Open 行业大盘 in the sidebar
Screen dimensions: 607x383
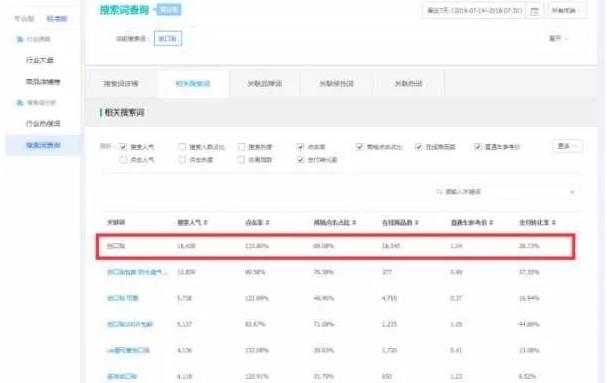[x=39, y=60]
